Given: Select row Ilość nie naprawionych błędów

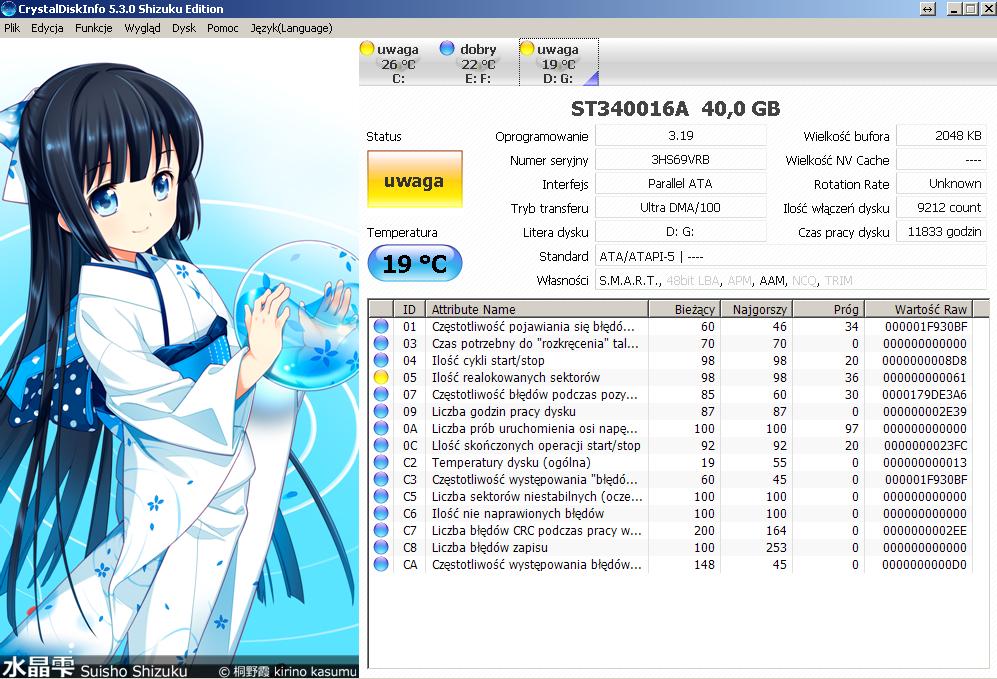Looking at the screenshot, I should coord(670,514).
